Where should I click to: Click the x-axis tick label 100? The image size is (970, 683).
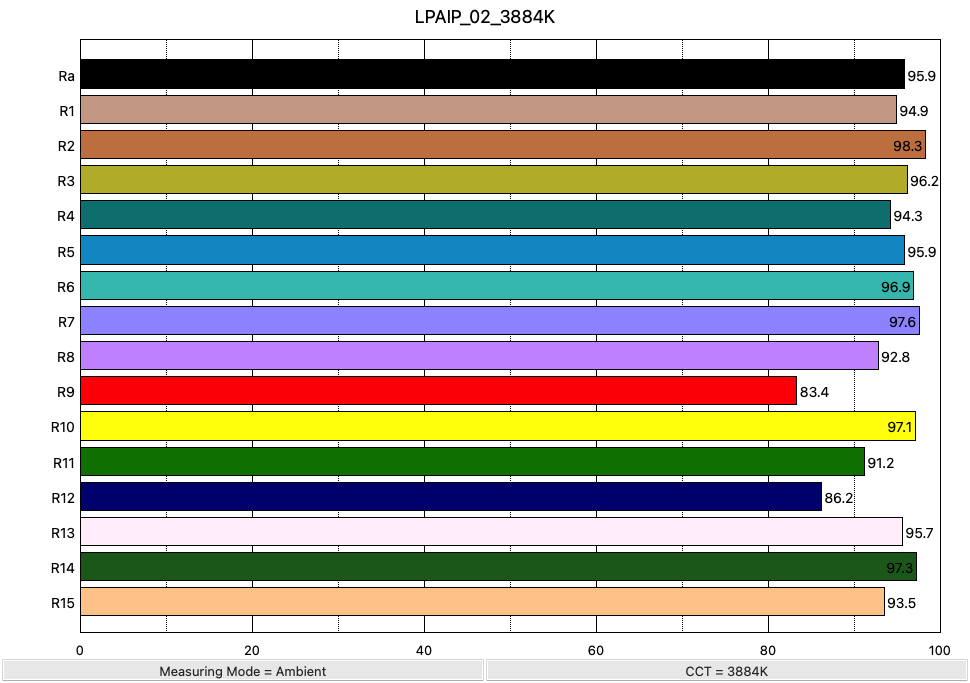pos(940,650)
